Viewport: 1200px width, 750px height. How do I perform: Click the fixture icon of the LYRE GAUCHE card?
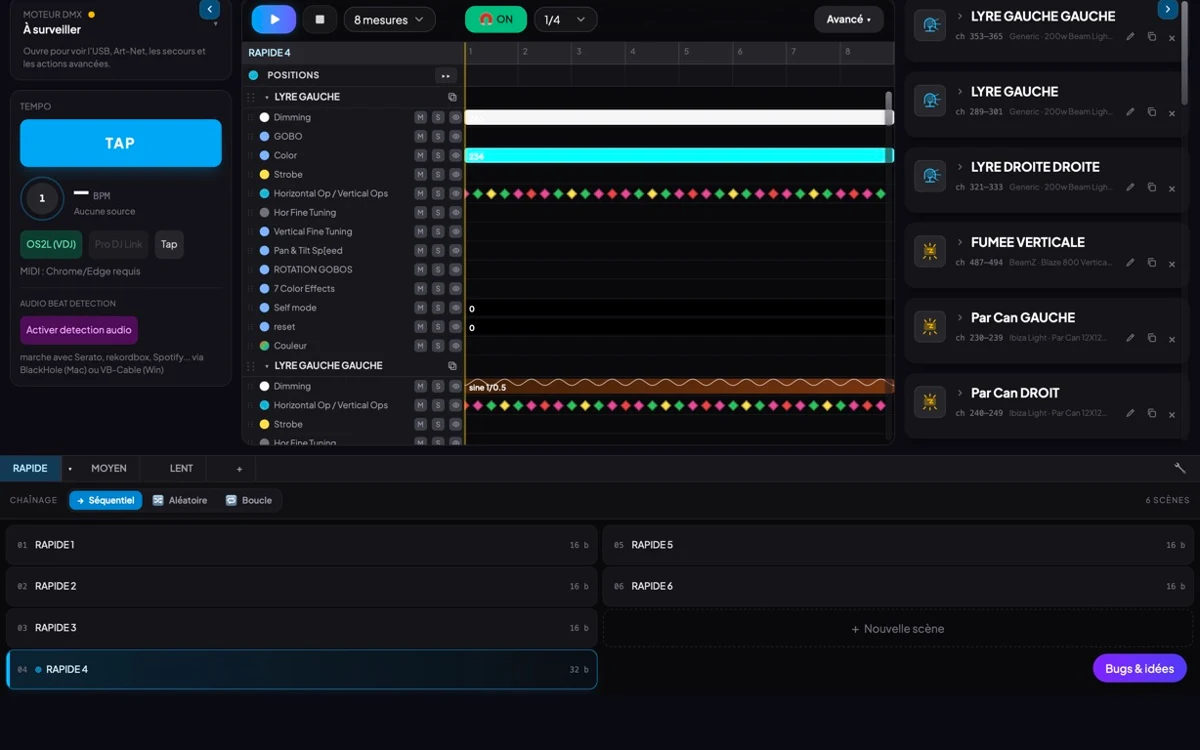pyautogui.click(x=930, y=100)
